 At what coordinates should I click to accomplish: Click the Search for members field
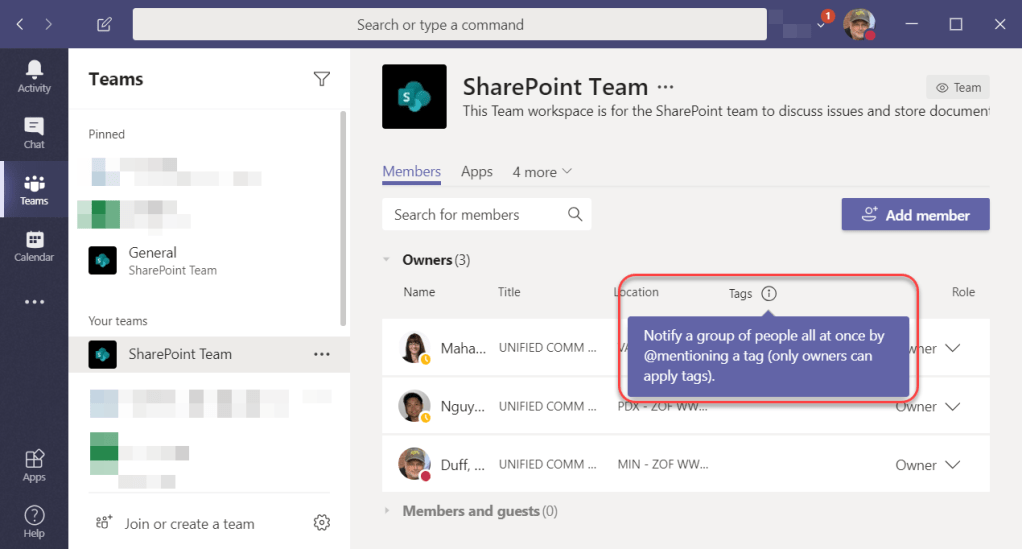coord(486,214)
